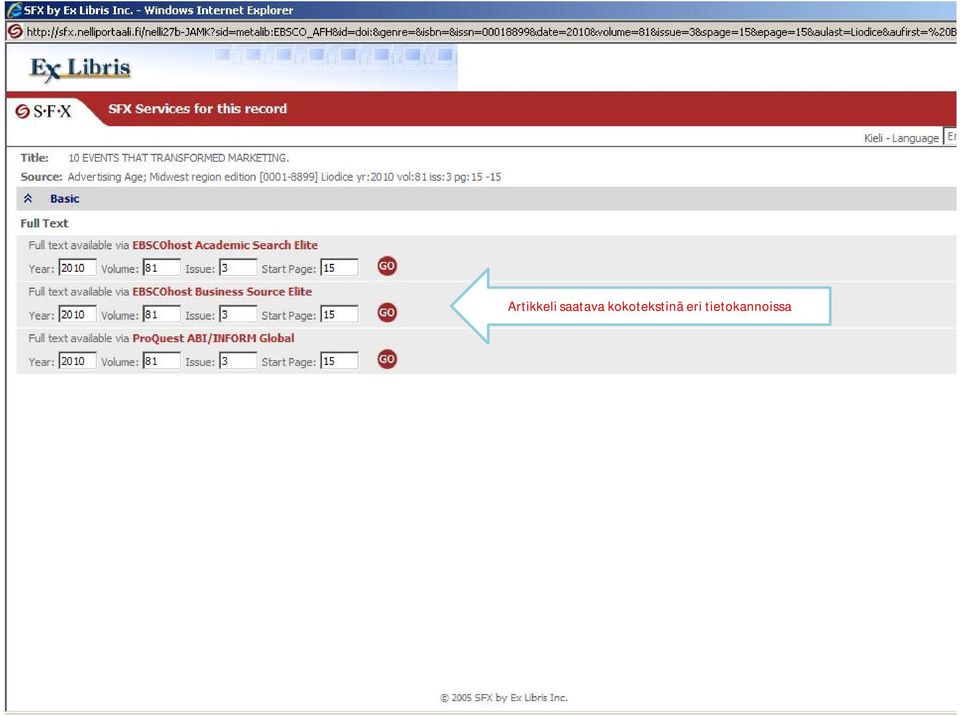960x716 pixels.
Task: Edit Start Page field for Business Source Elite
Action: click(339, 314)
